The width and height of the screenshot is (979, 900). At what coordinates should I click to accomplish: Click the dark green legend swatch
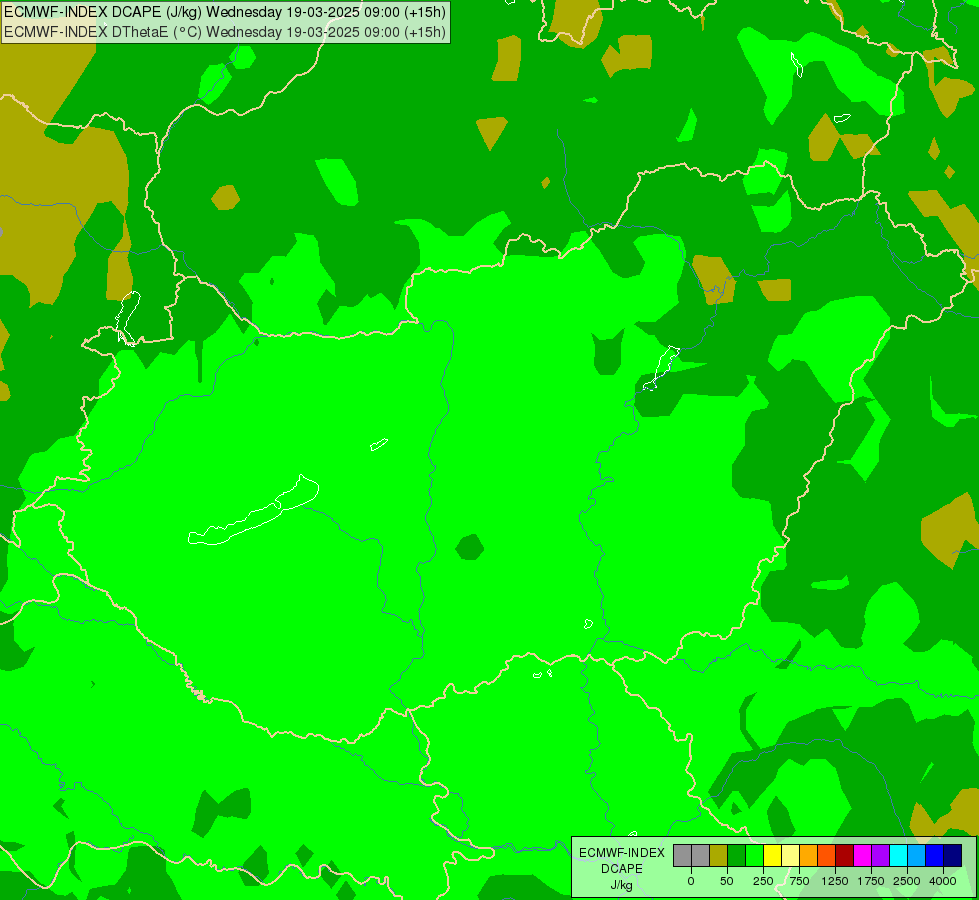click(x=737, y=856)
